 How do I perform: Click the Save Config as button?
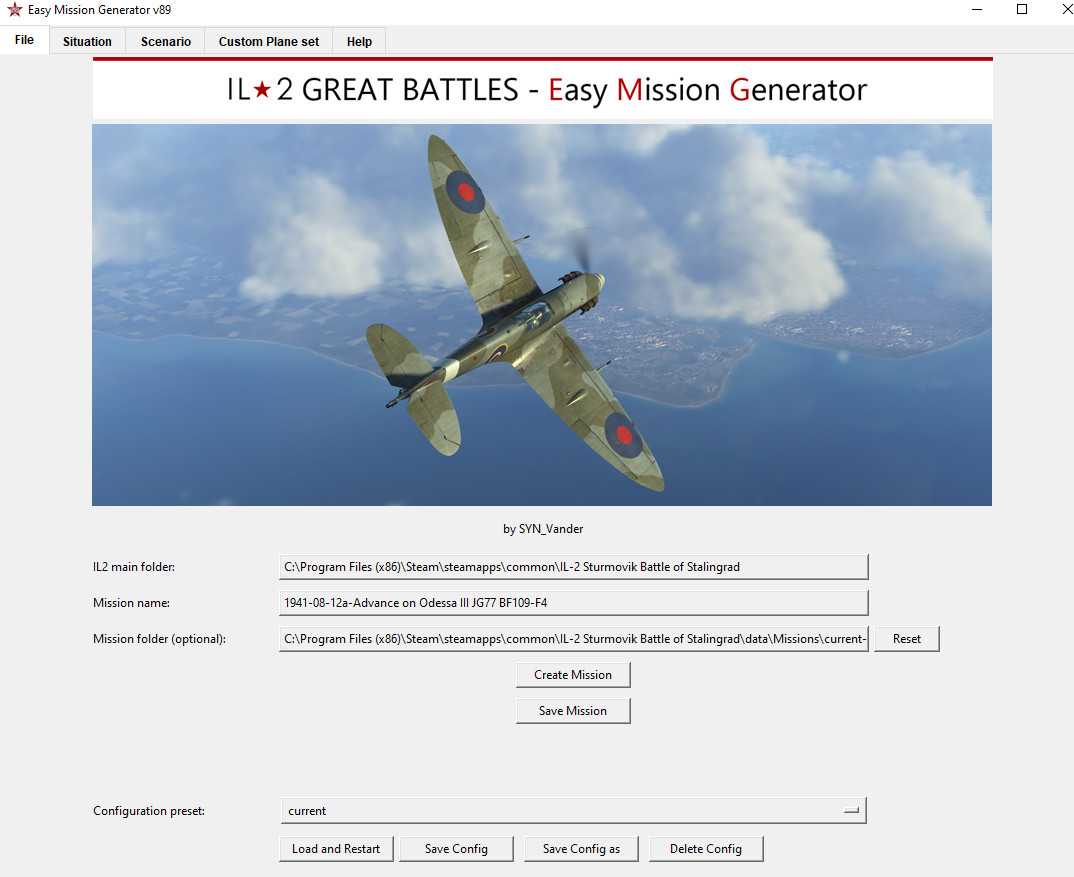tap(581, 849)
